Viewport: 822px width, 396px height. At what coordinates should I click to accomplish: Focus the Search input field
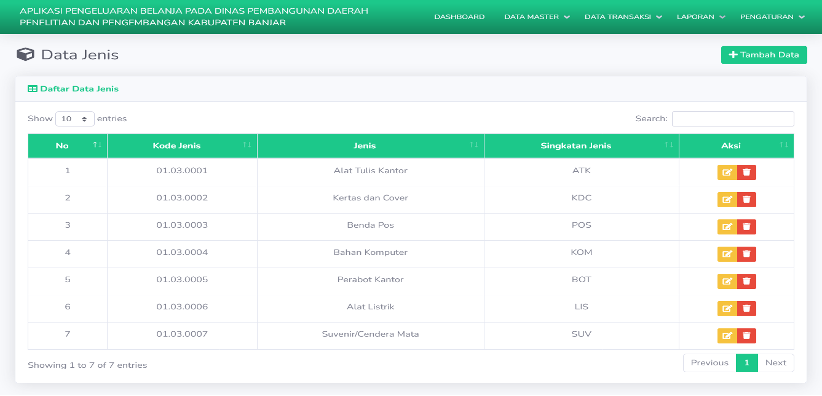click(733, 119)
